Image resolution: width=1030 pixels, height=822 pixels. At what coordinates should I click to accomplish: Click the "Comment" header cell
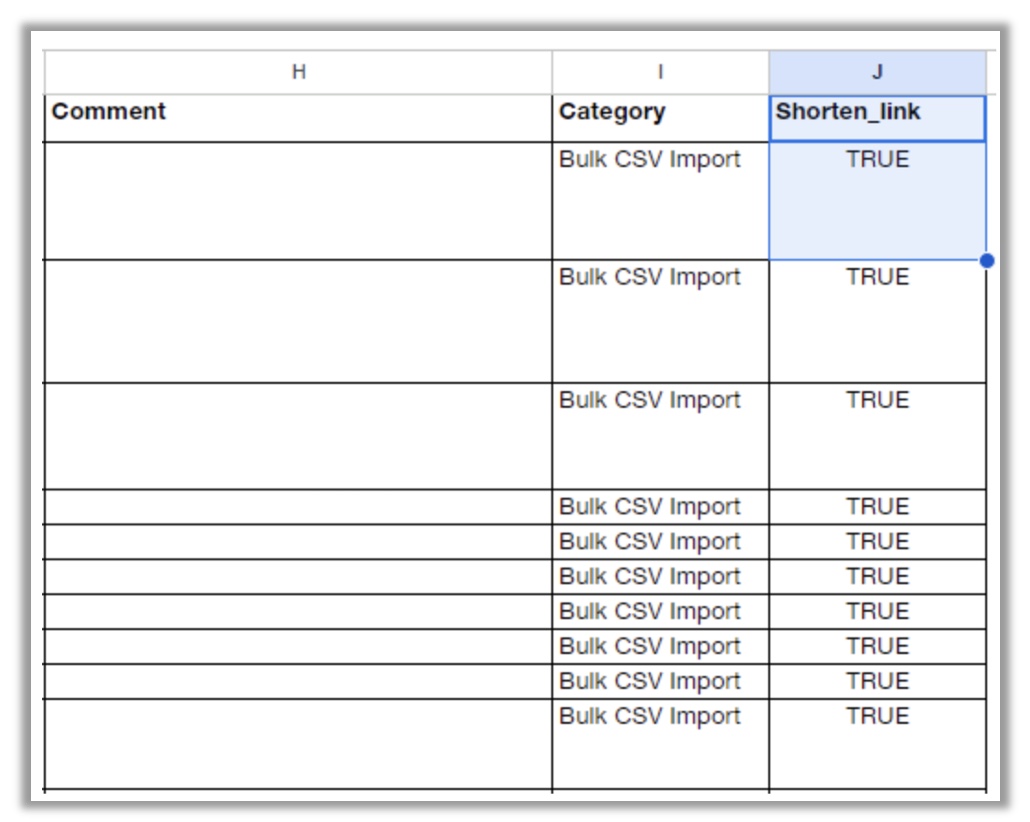(298, 117)
